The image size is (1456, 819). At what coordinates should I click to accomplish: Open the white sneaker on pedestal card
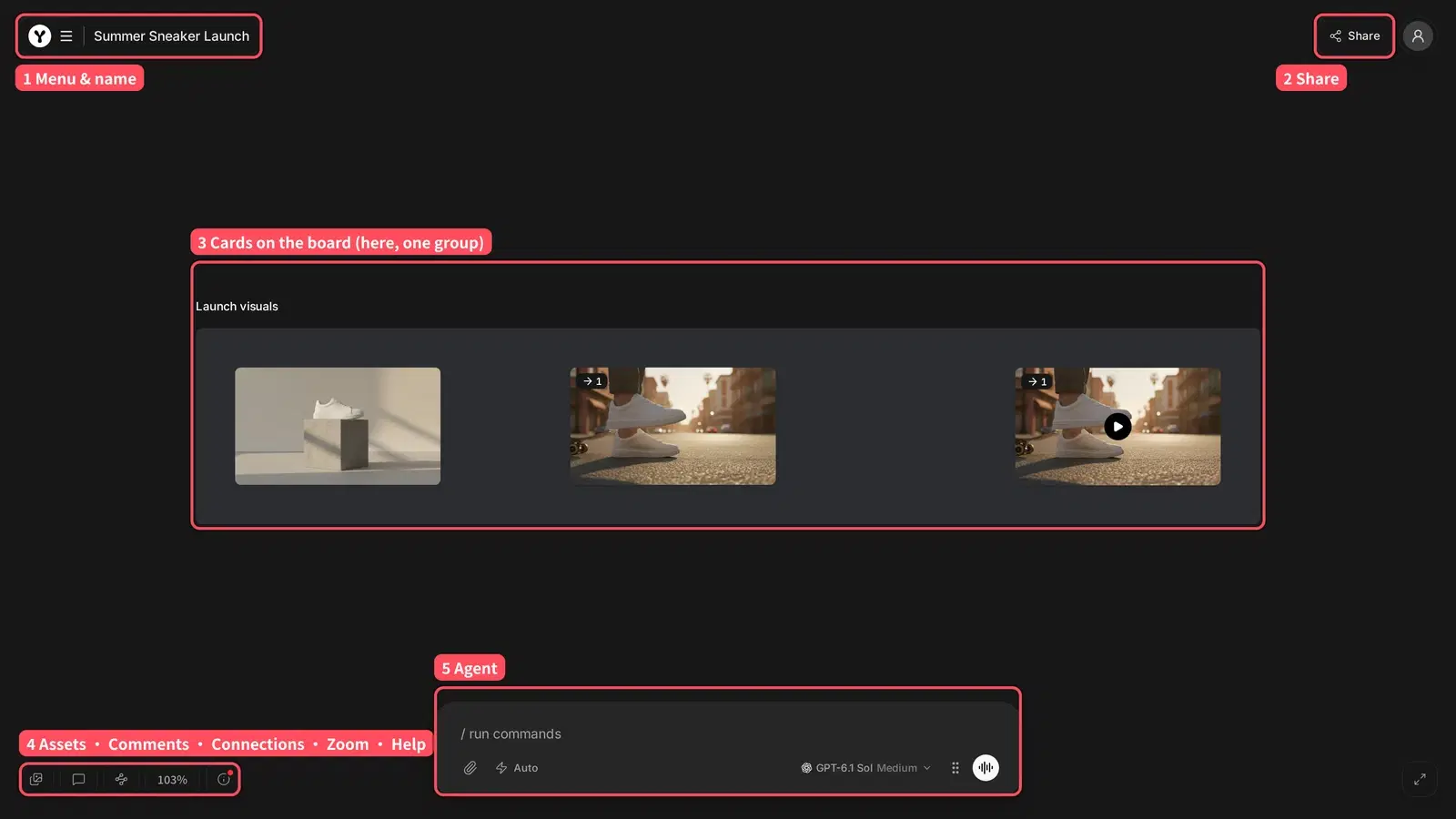click(x=338, y=426)
